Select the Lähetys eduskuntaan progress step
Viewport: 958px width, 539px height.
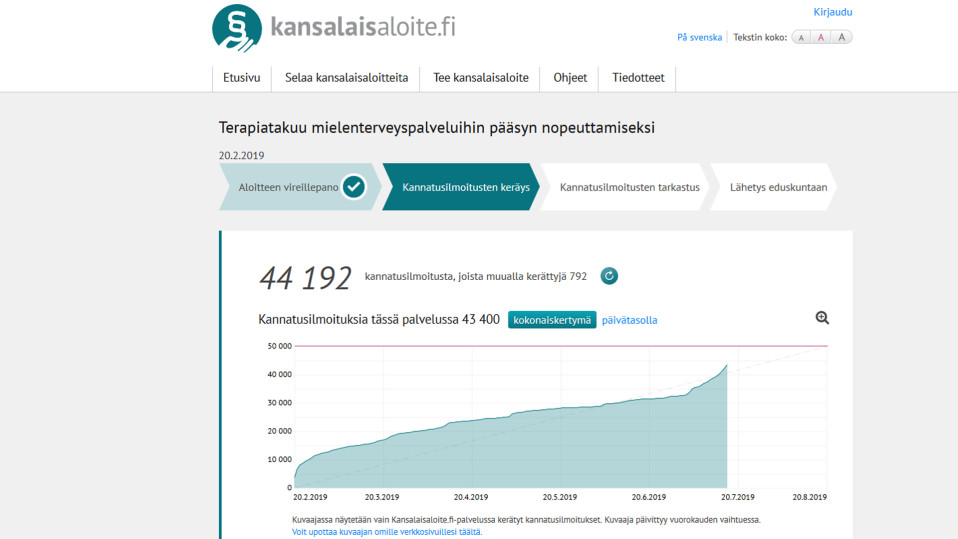tap(773, 187)
